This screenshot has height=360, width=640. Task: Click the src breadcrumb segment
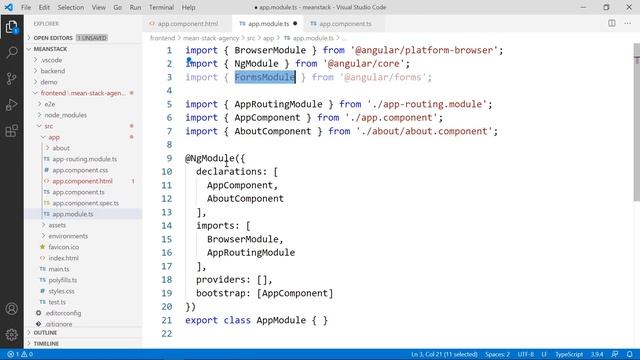click(251, 38)
